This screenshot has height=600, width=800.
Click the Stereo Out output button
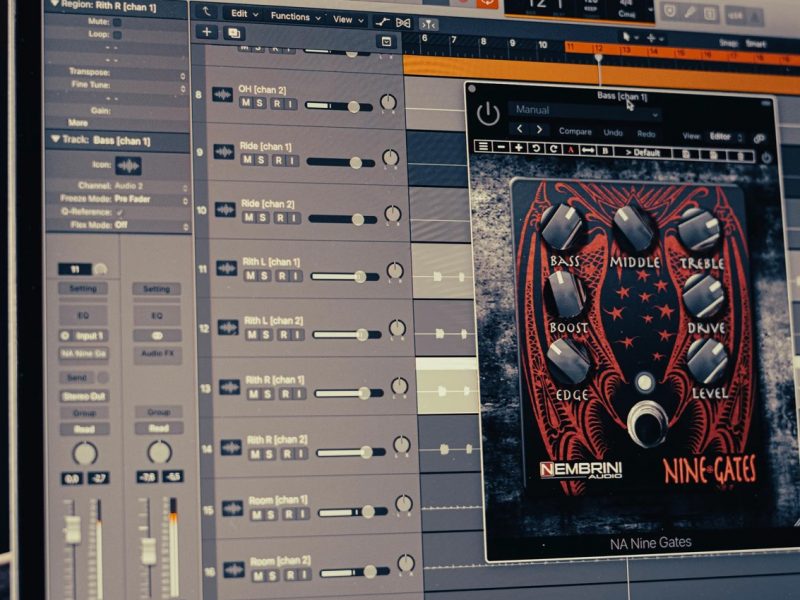pos(84,396)
